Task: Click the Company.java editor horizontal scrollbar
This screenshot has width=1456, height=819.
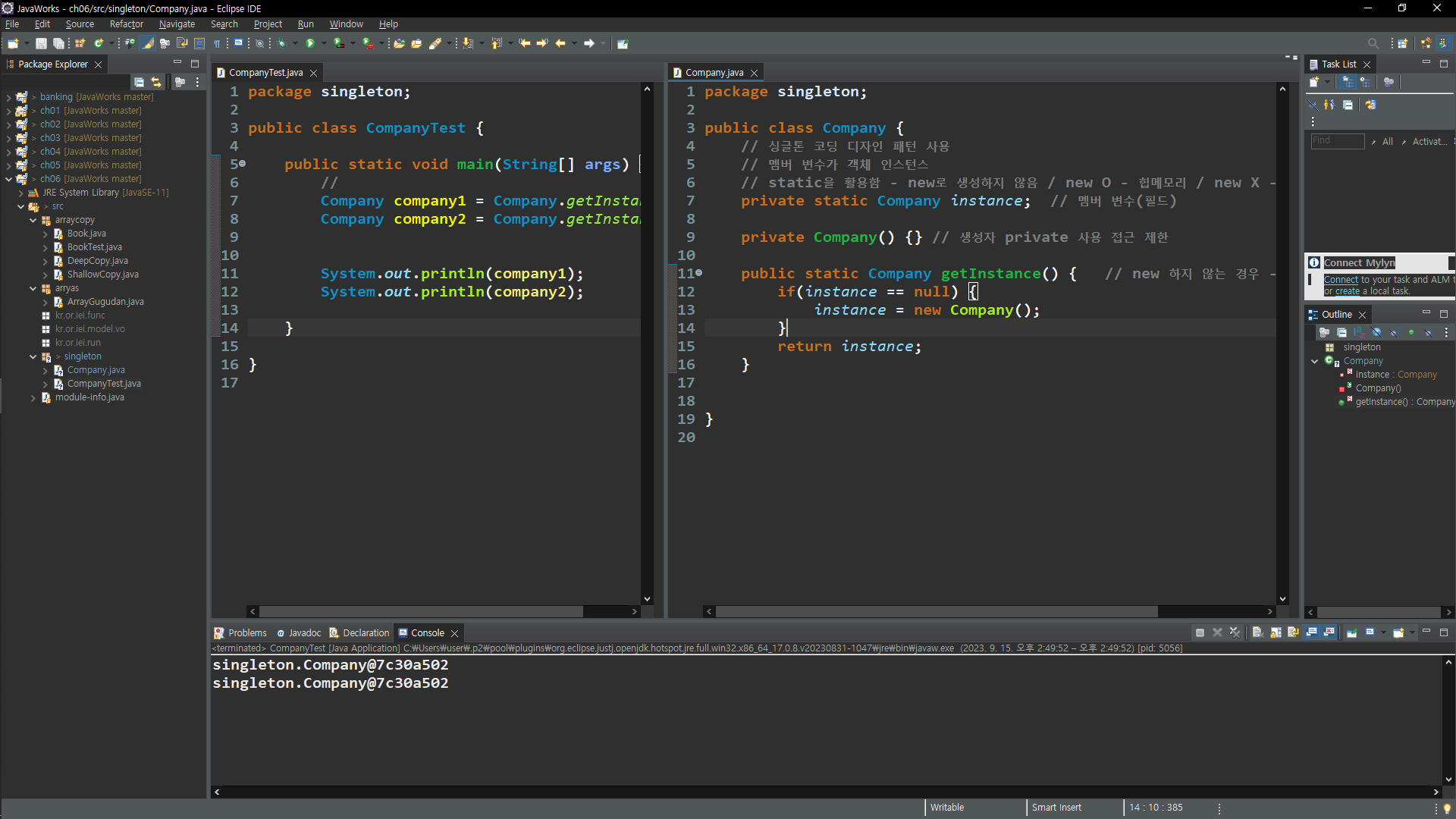Action: pos(936,611)
